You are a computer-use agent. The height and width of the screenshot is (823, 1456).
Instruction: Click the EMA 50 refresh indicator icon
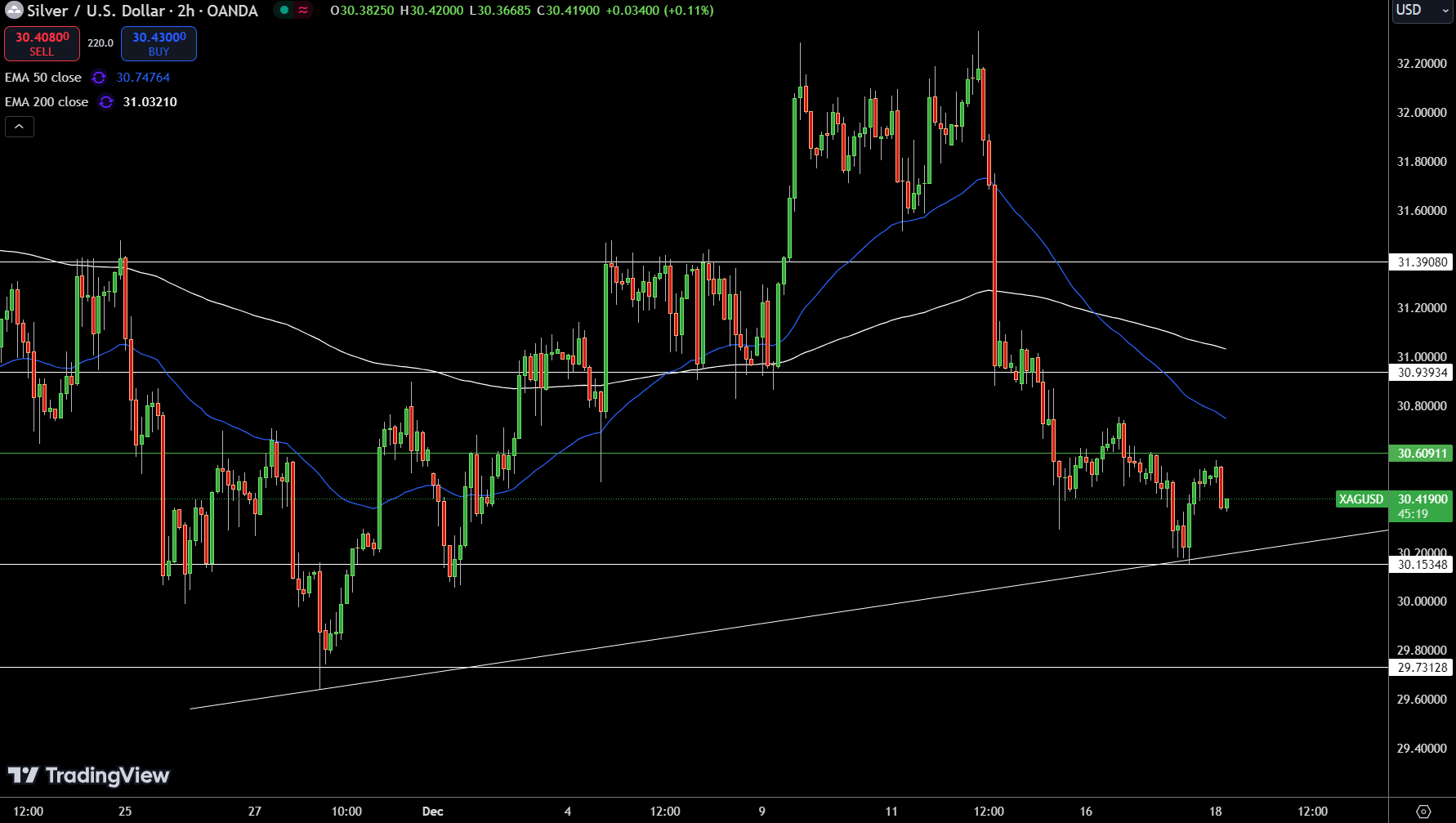pyautogui.click(x=99, y=78)
